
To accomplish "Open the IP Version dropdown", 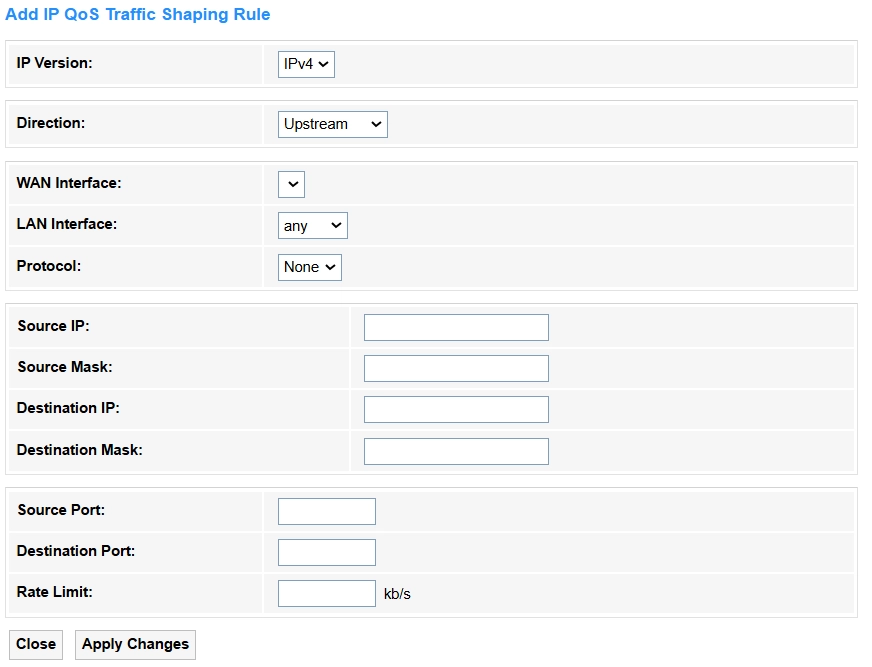I will tap(306, 65).
